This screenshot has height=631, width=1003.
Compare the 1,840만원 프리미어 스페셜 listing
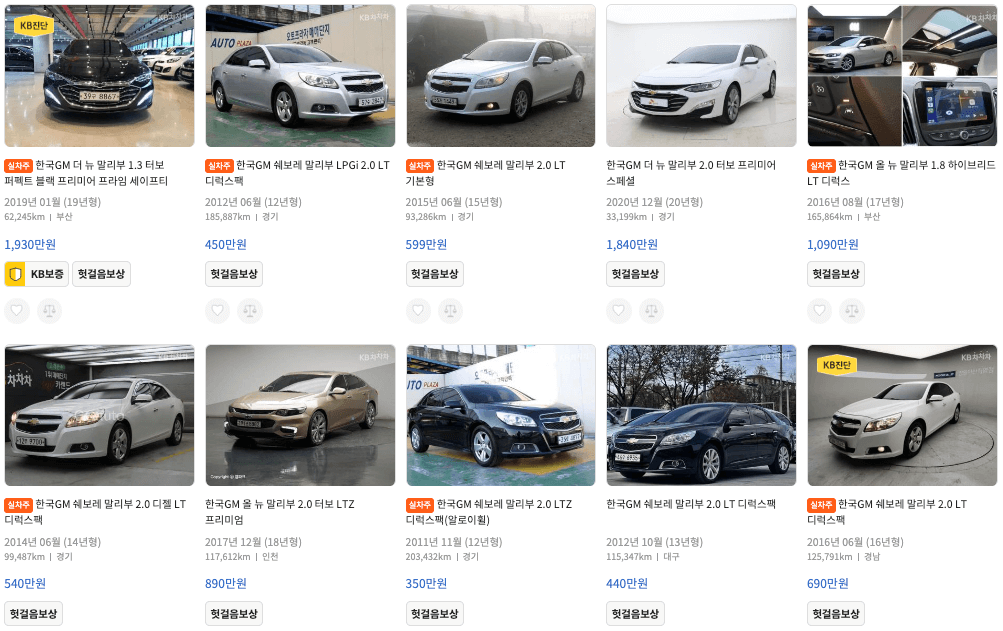pyautogui.click(x=651, y=310)
